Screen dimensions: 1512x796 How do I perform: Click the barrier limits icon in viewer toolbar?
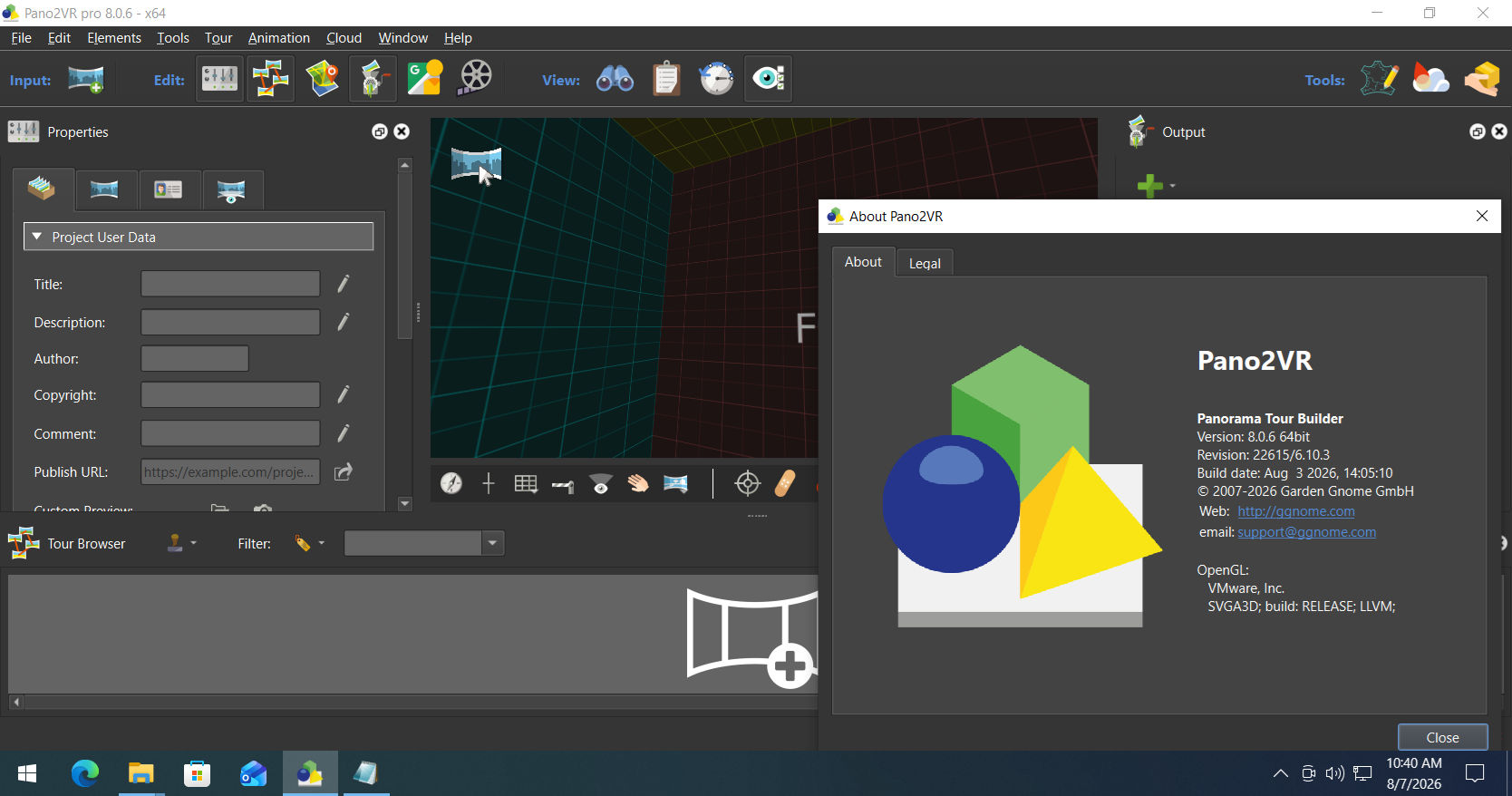pos(563,485)
